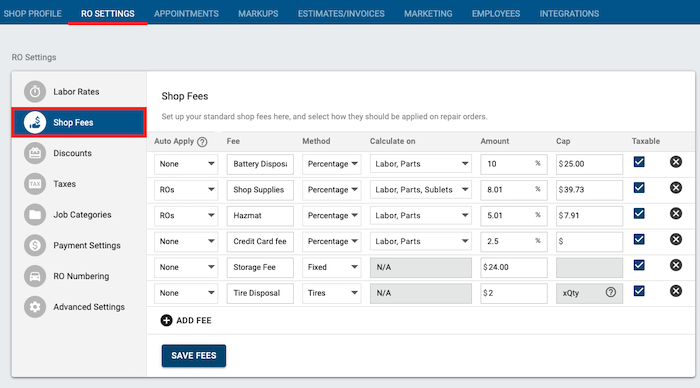This screenshot has width=700, height=388.
Task: Remove the Shop Supplies fee row
Action: [x=676, y=188]
